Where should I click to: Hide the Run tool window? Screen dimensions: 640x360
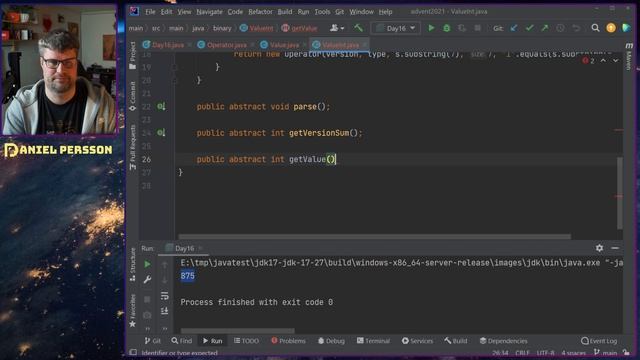coord(615,248)
